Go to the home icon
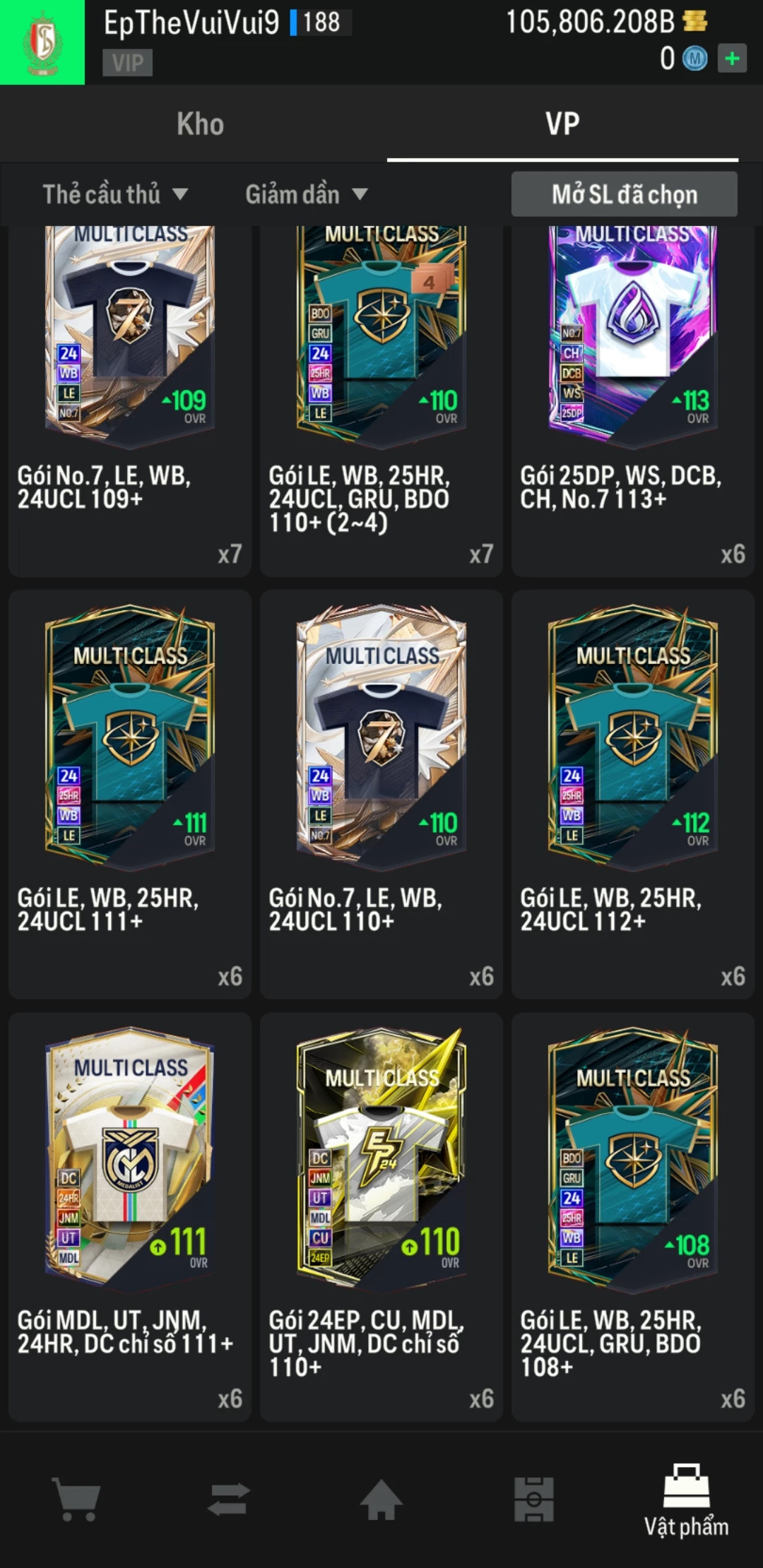 pos(381,1499)
